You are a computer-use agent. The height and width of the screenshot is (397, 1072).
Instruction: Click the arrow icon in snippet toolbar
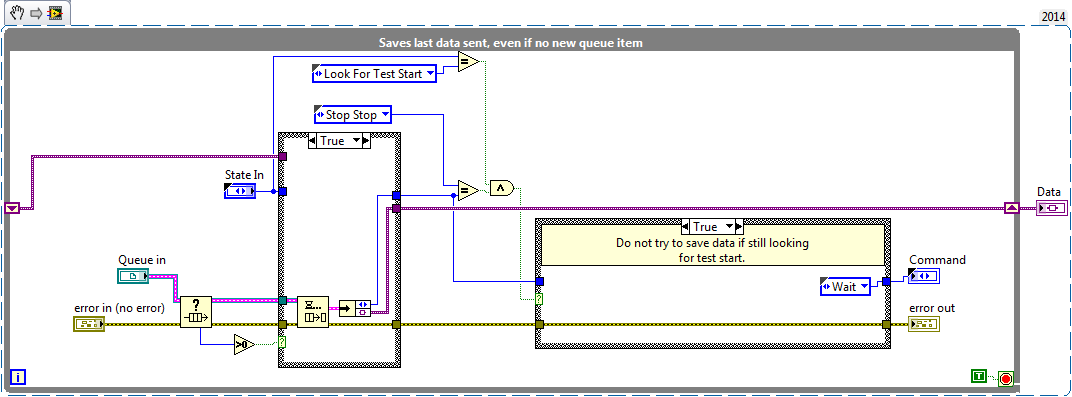(x=37, y=13)
